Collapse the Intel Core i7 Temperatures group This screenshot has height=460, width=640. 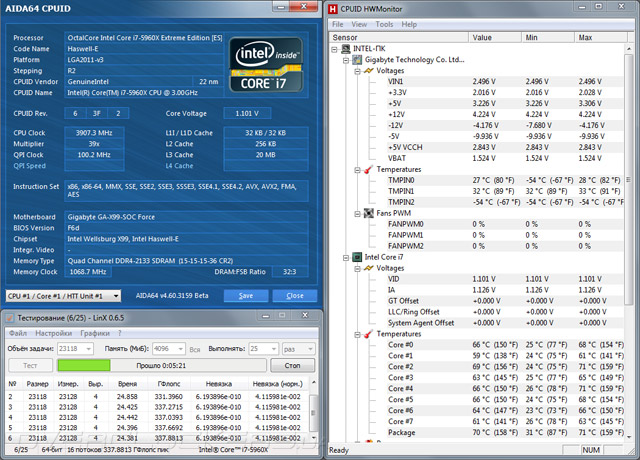pos(357,334)
